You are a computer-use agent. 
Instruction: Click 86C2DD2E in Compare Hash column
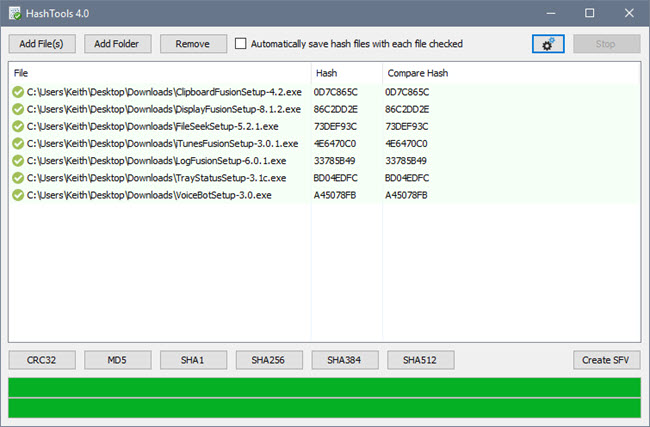[x=407, y=109]
